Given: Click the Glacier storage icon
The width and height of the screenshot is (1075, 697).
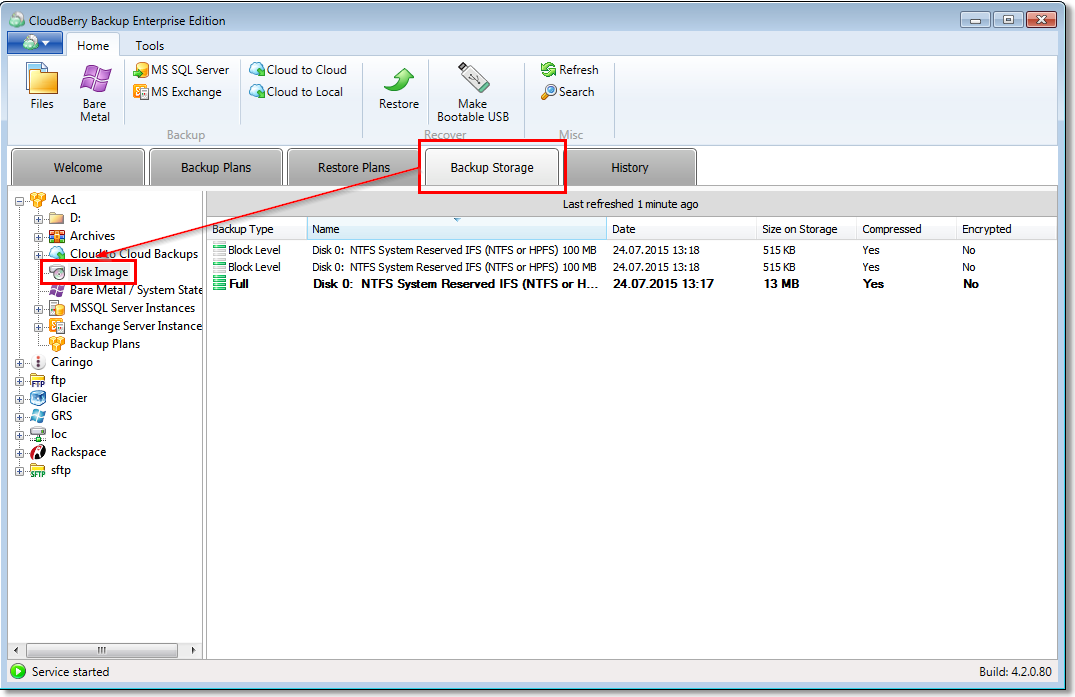Looking at the screenshot, I should [38, 398].
